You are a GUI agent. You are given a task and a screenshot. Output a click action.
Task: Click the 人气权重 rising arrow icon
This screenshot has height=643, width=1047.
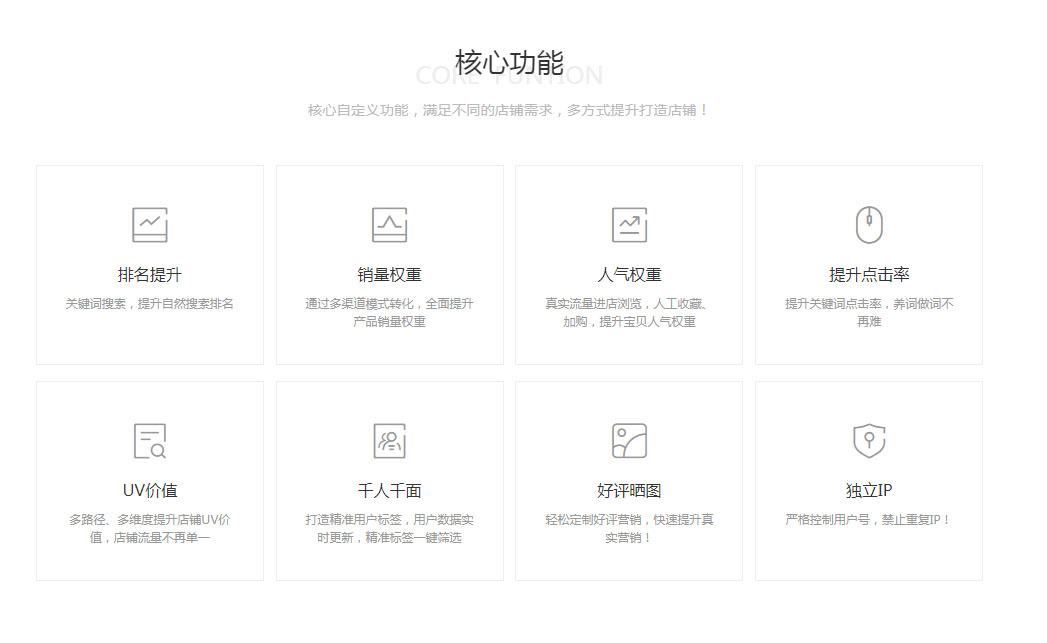pos(629,225)
